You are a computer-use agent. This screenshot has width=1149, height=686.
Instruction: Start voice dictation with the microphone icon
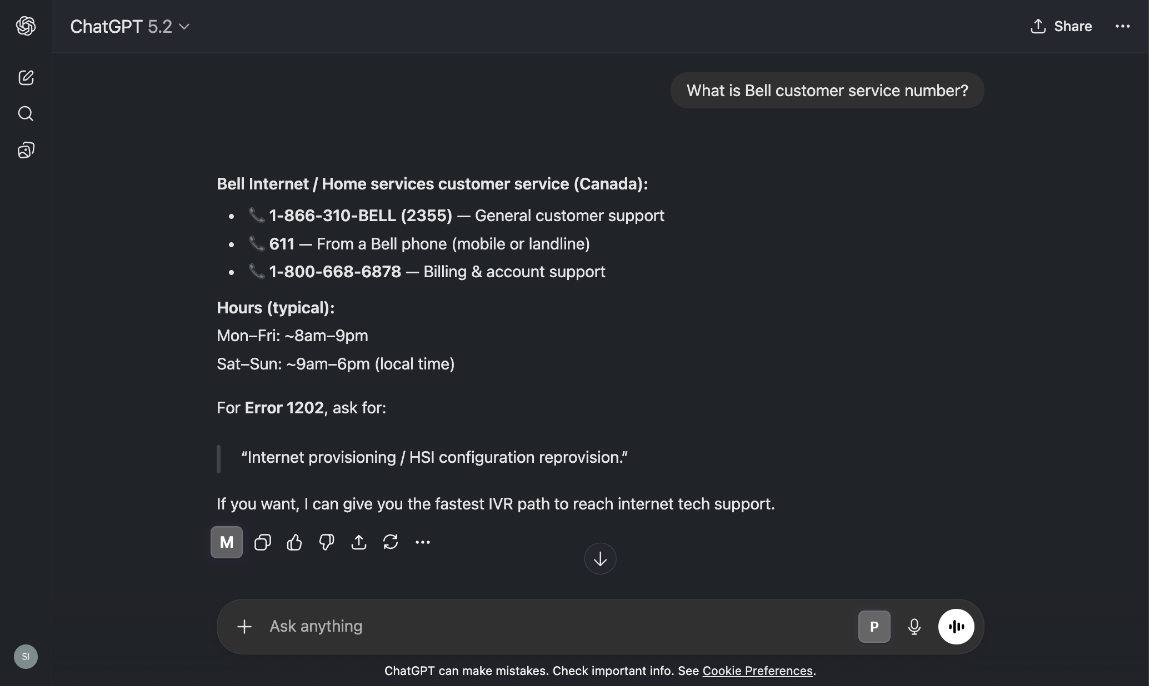tap(914, 626)
